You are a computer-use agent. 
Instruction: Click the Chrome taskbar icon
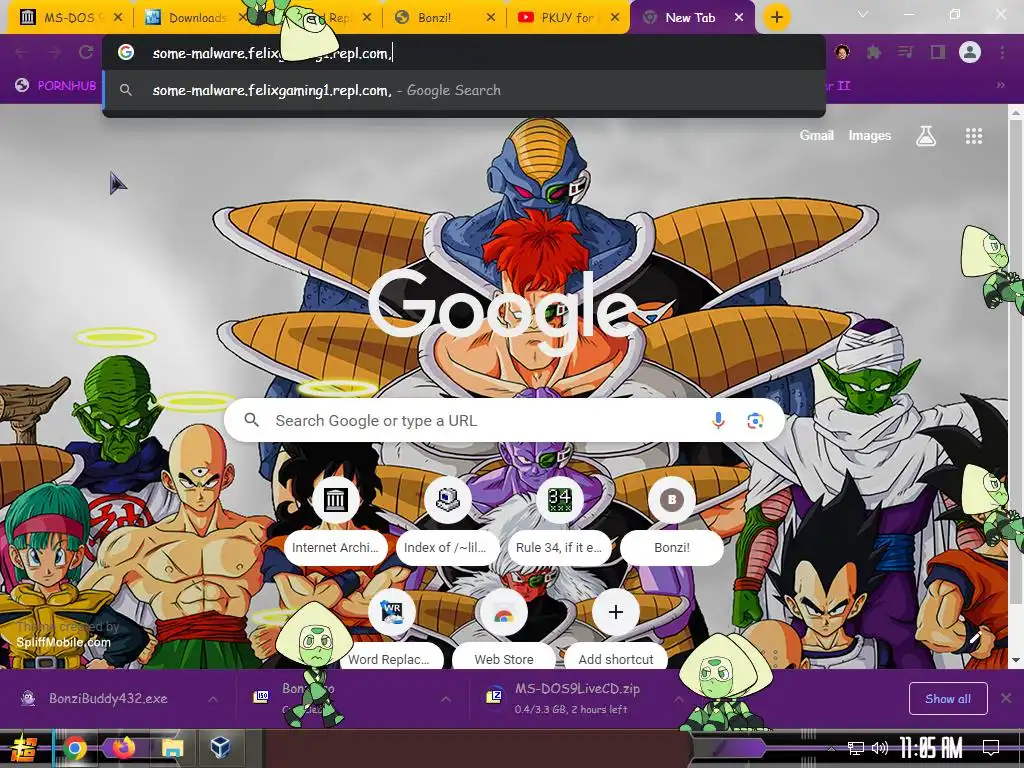[74, 748]
